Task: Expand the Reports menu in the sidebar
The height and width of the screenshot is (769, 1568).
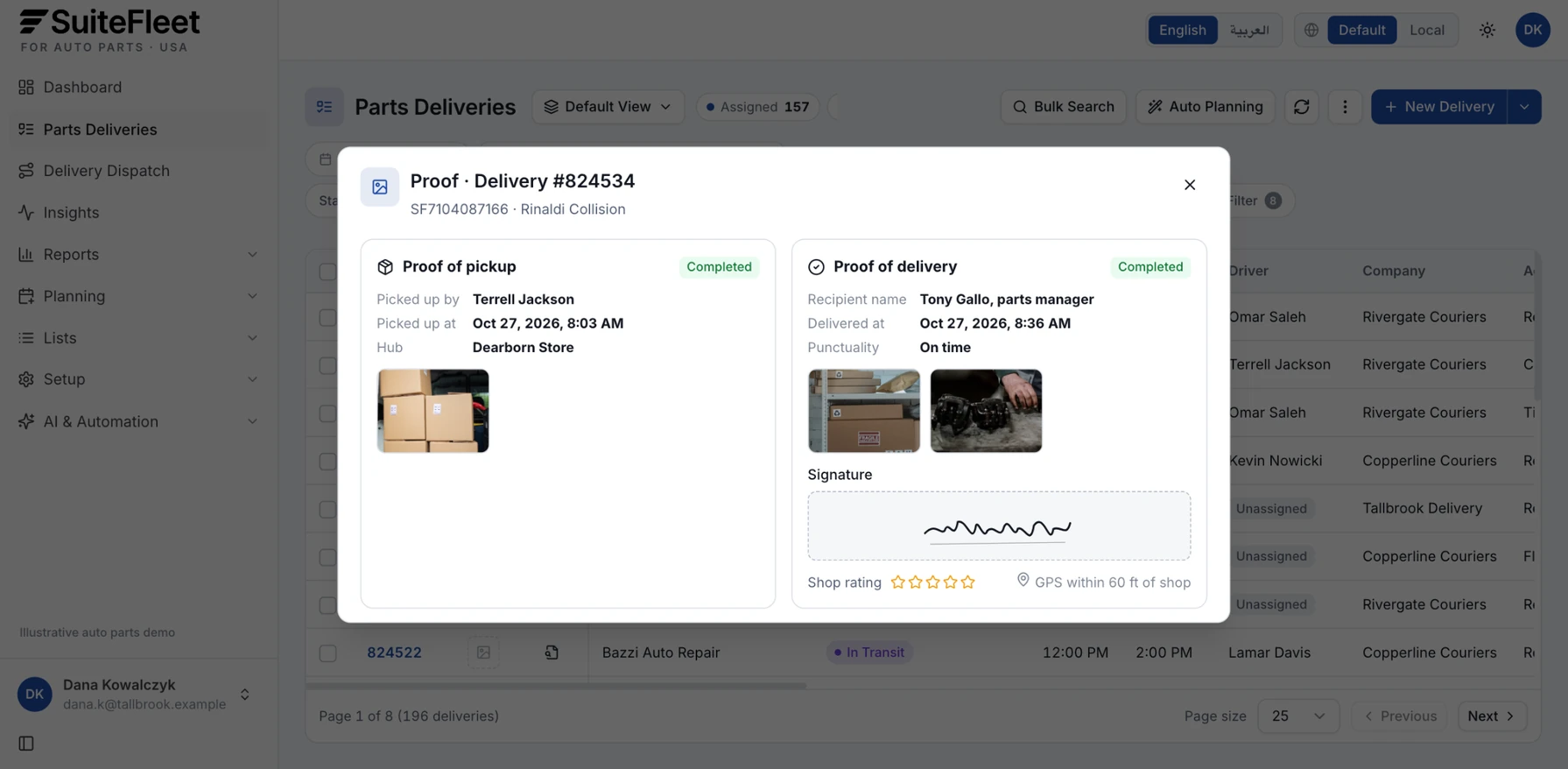Action: tap(139, 255)
